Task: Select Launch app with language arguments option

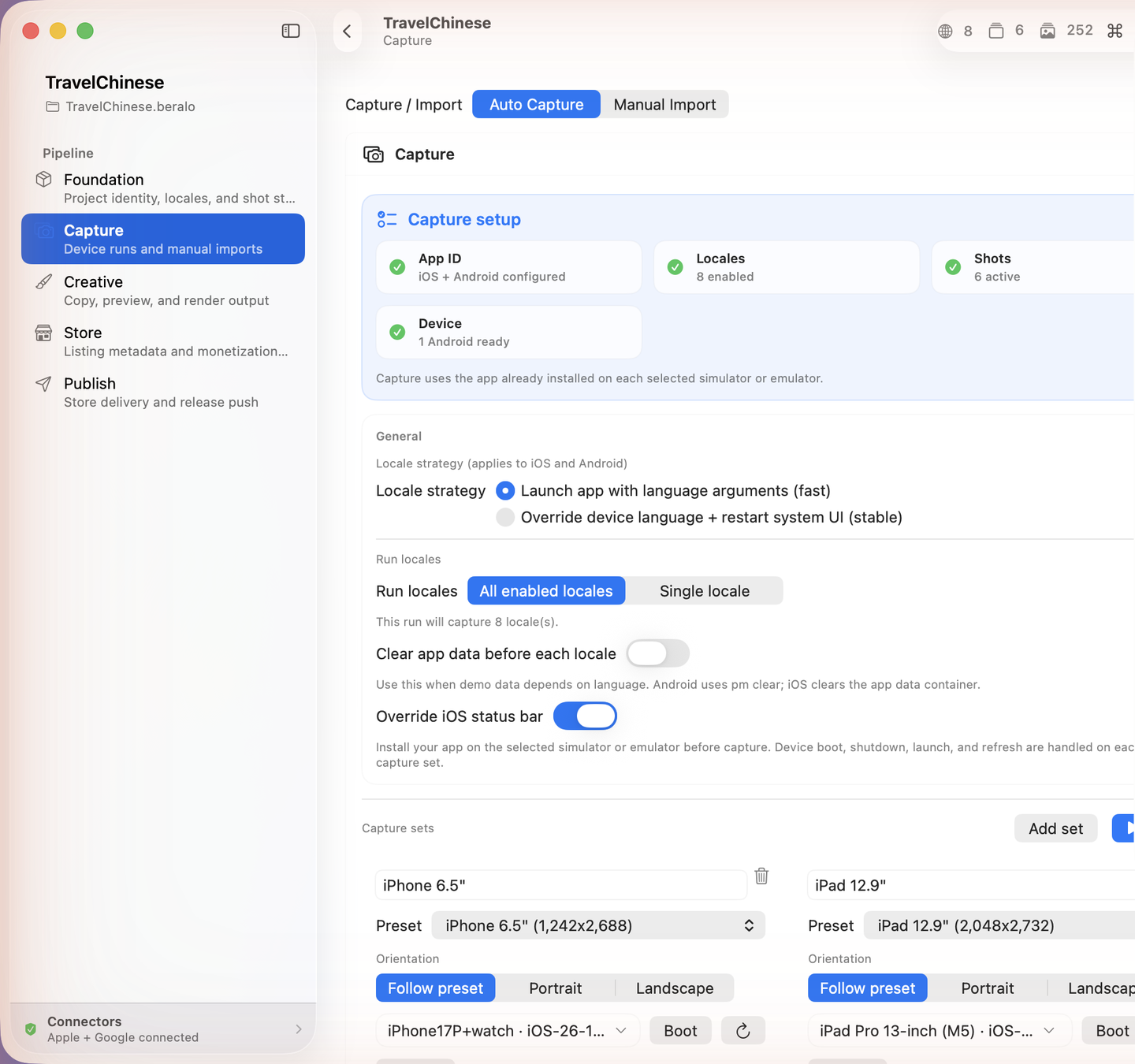Action: (505, 491)
